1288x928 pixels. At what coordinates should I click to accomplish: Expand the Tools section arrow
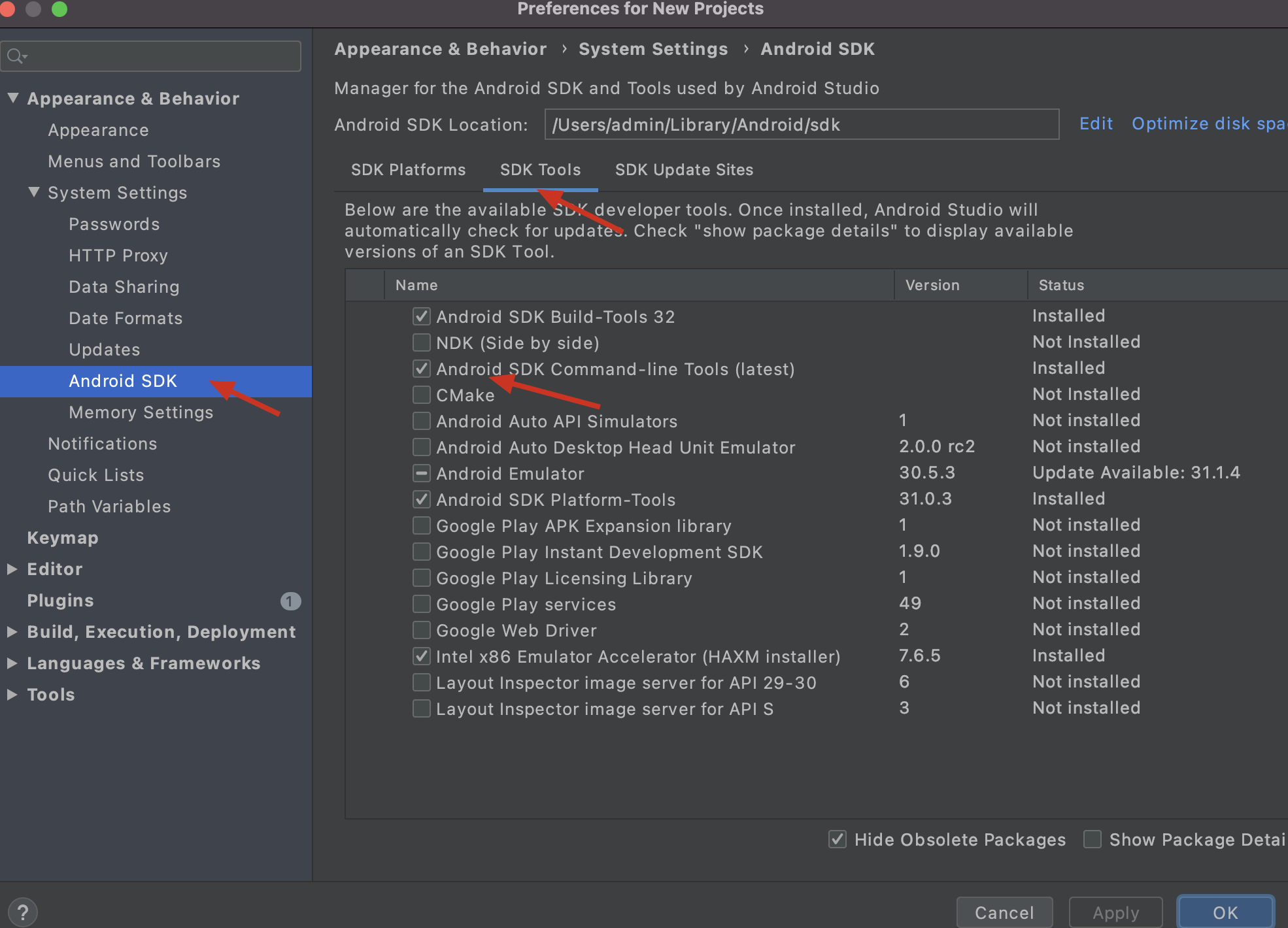(x=12, y=695)
